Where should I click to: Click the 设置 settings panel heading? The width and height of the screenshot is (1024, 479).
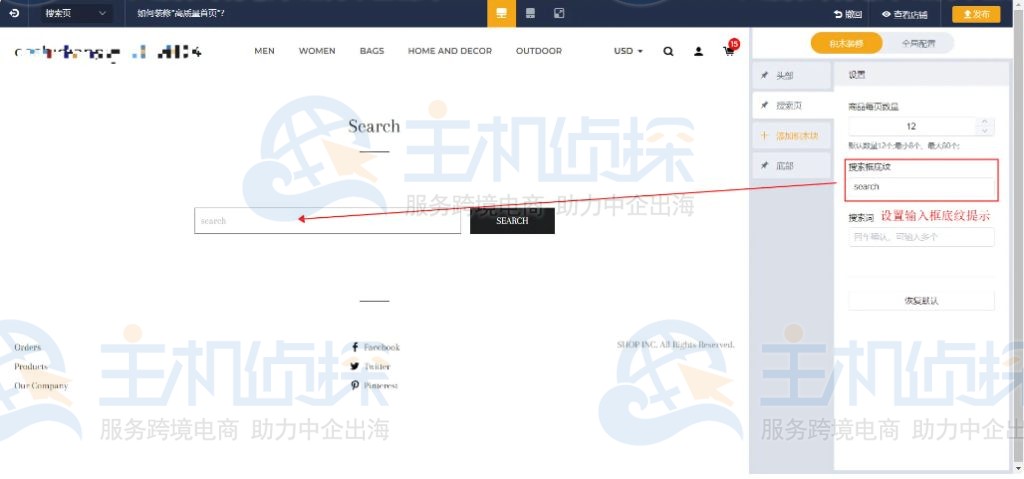tap(857, 75)
